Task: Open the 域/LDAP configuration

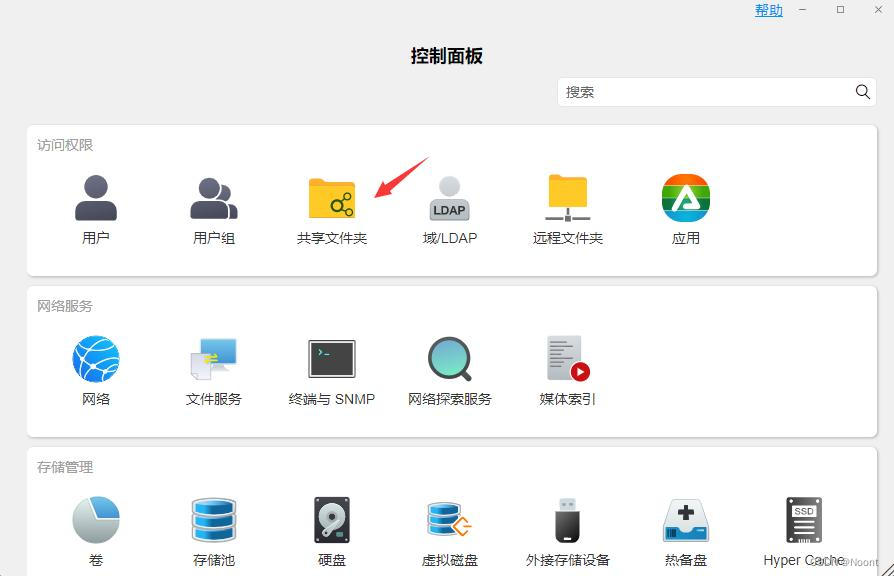Action: pos(449,207)
